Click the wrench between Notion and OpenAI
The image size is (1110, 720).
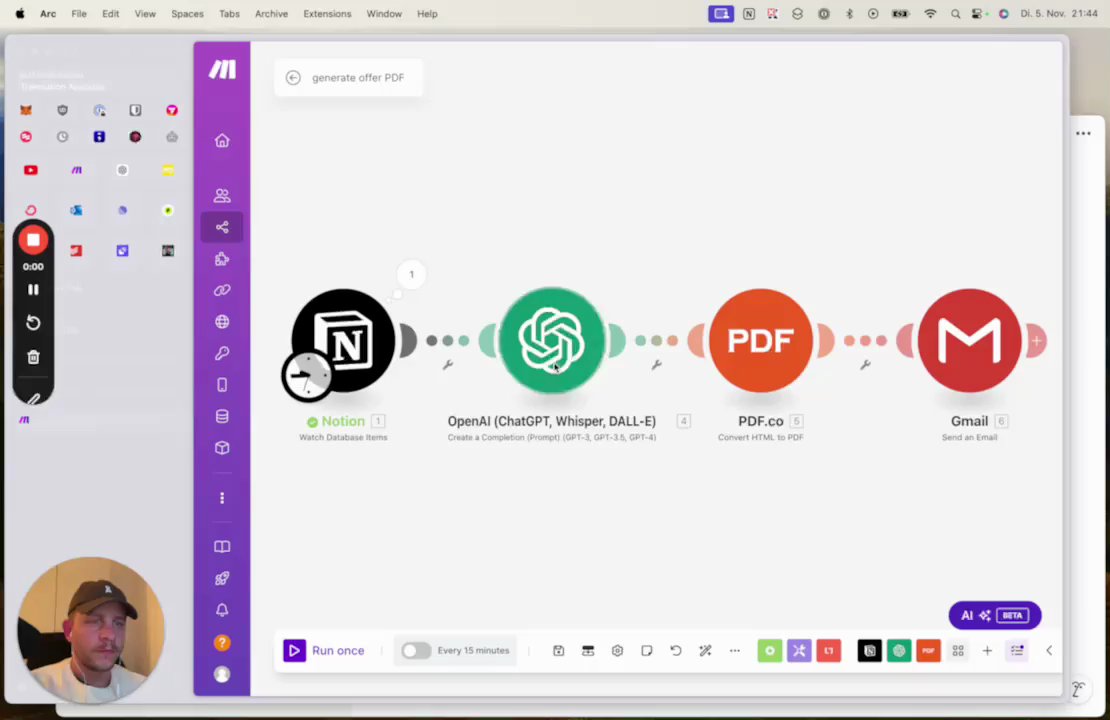coord(447,365)
